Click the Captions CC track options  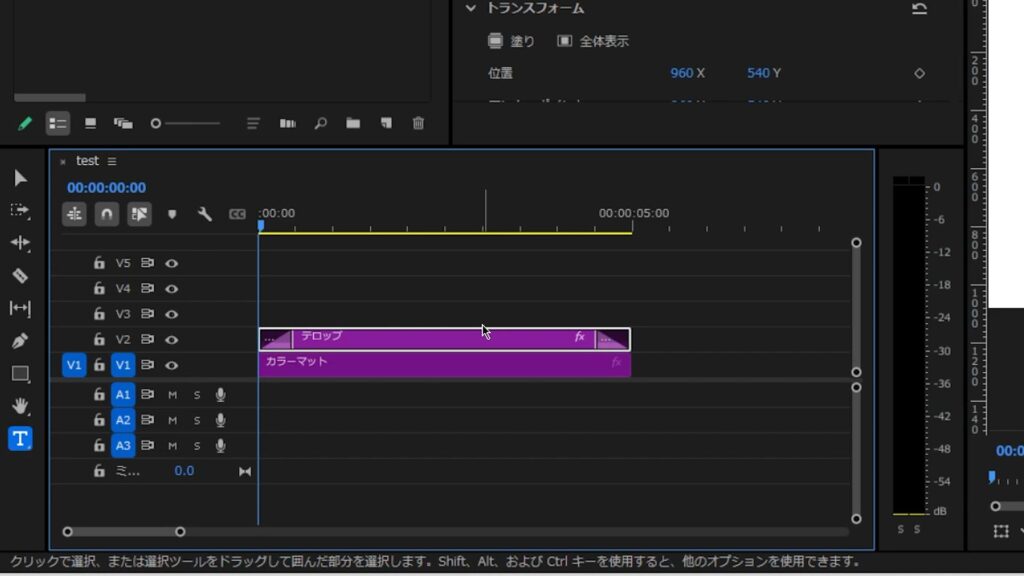237,214
